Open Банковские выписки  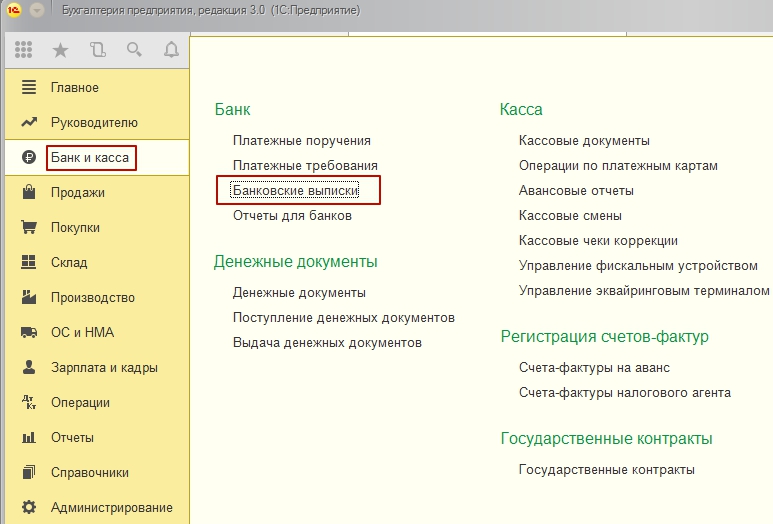pyautogui.click(x=295, y=191)
